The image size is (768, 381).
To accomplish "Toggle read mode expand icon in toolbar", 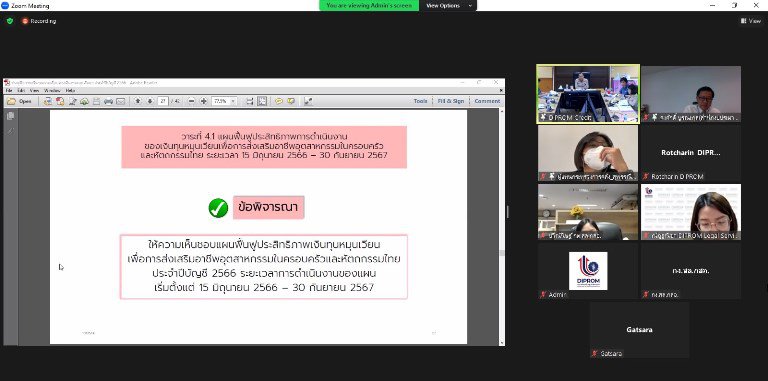I will (308, 101).
